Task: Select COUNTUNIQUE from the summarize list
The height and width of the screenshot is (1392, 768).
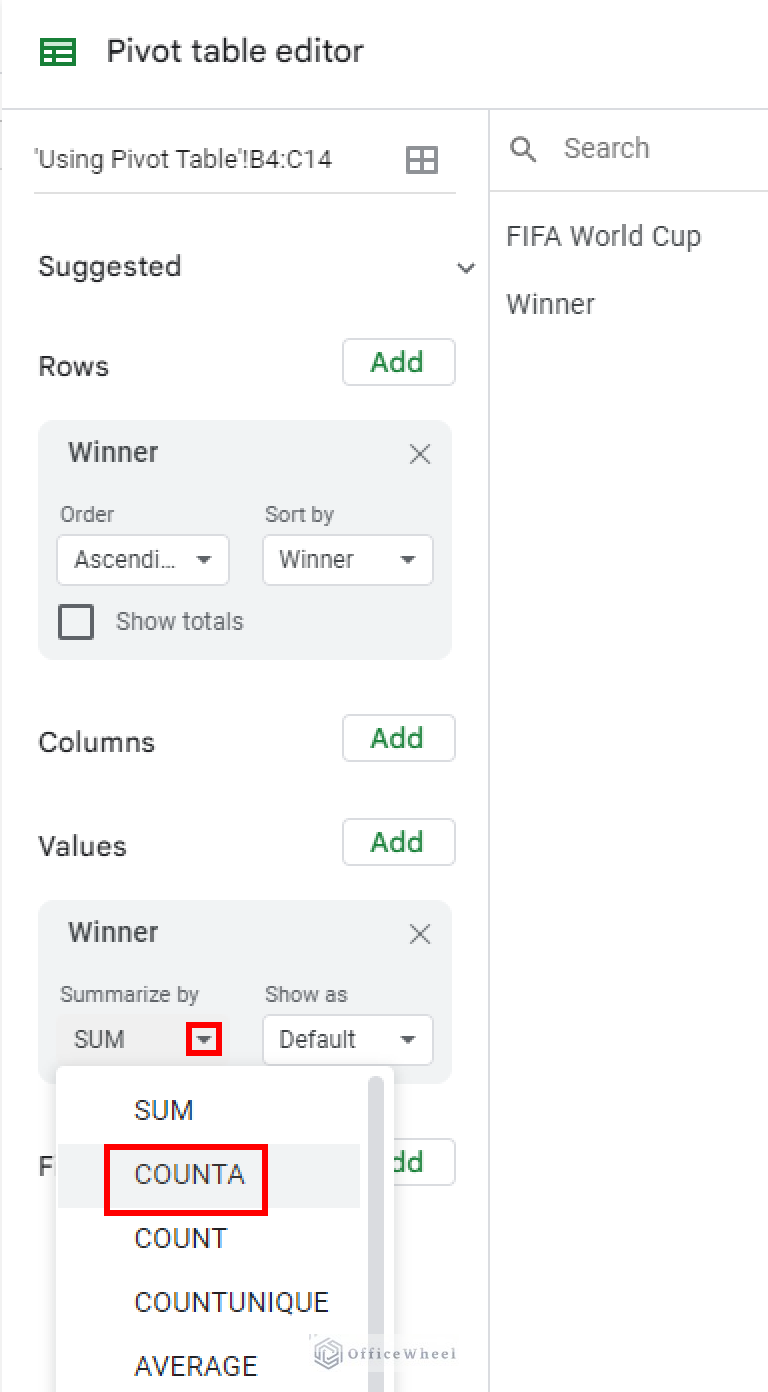Action: coord(231,1302)
